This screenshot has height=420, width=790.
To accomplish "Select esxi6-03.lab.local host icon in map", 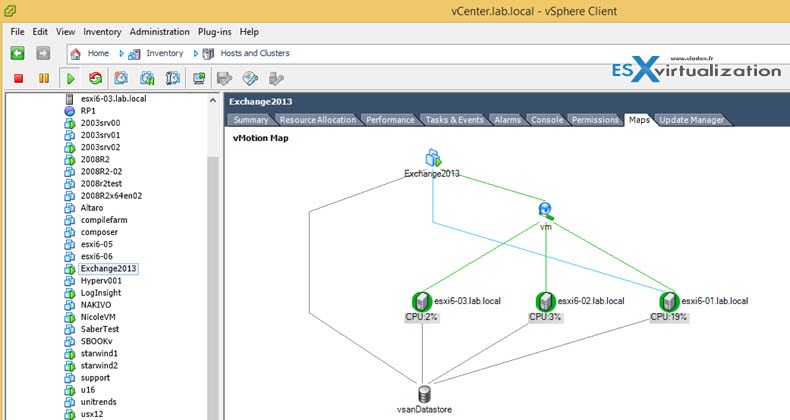I will click(422, 301).
